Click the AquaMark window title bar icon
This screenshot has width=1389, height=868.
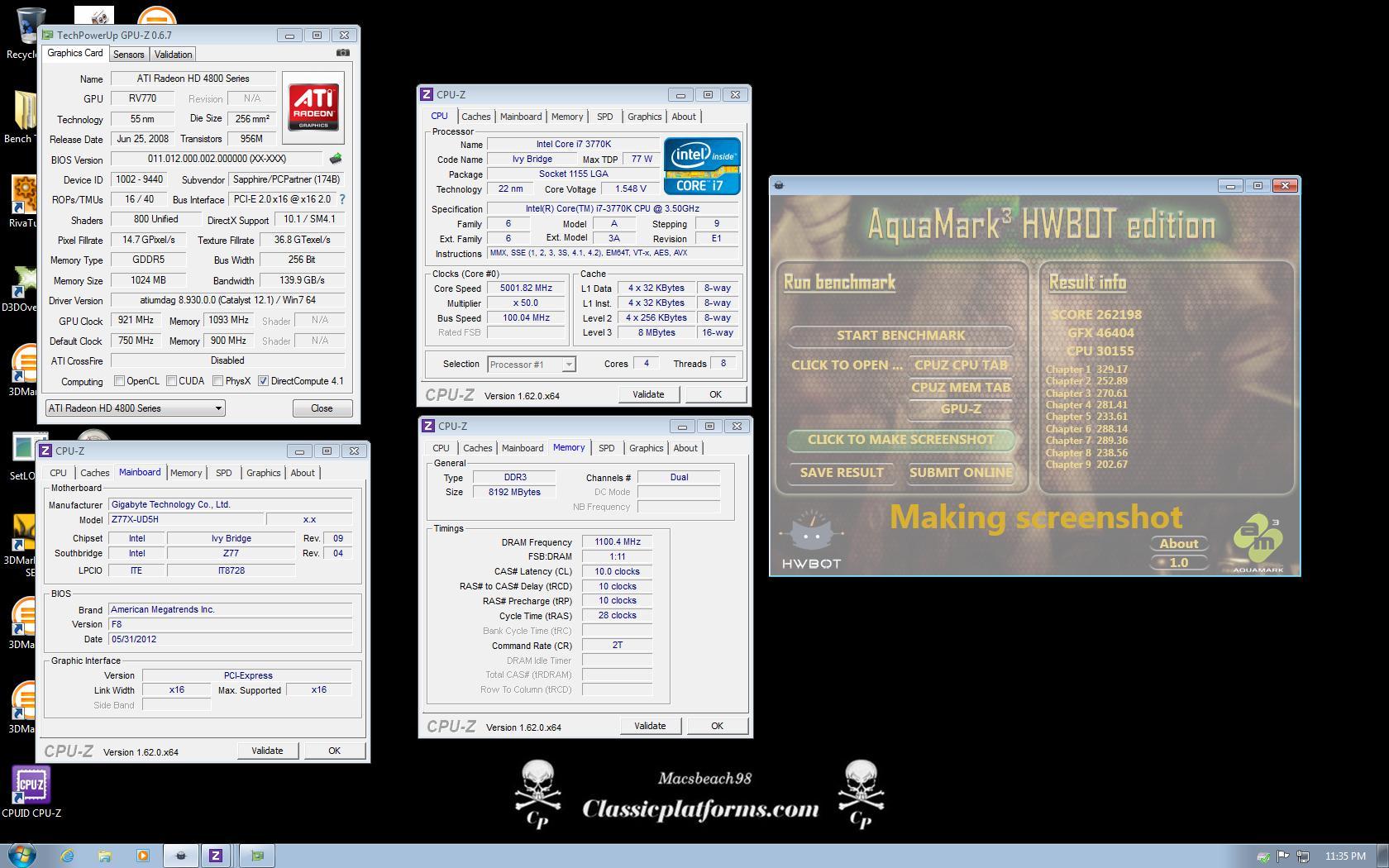(778, 185)
